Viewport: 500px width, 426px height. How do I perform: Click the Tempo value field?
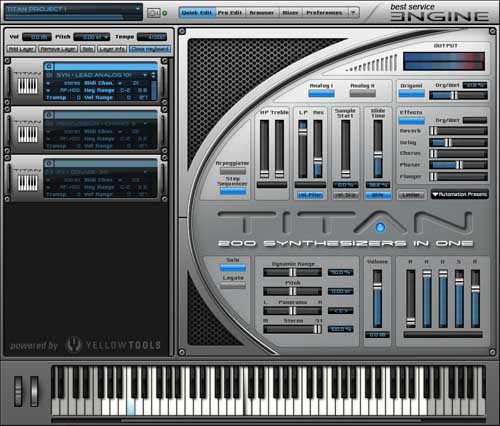point(152,37)
